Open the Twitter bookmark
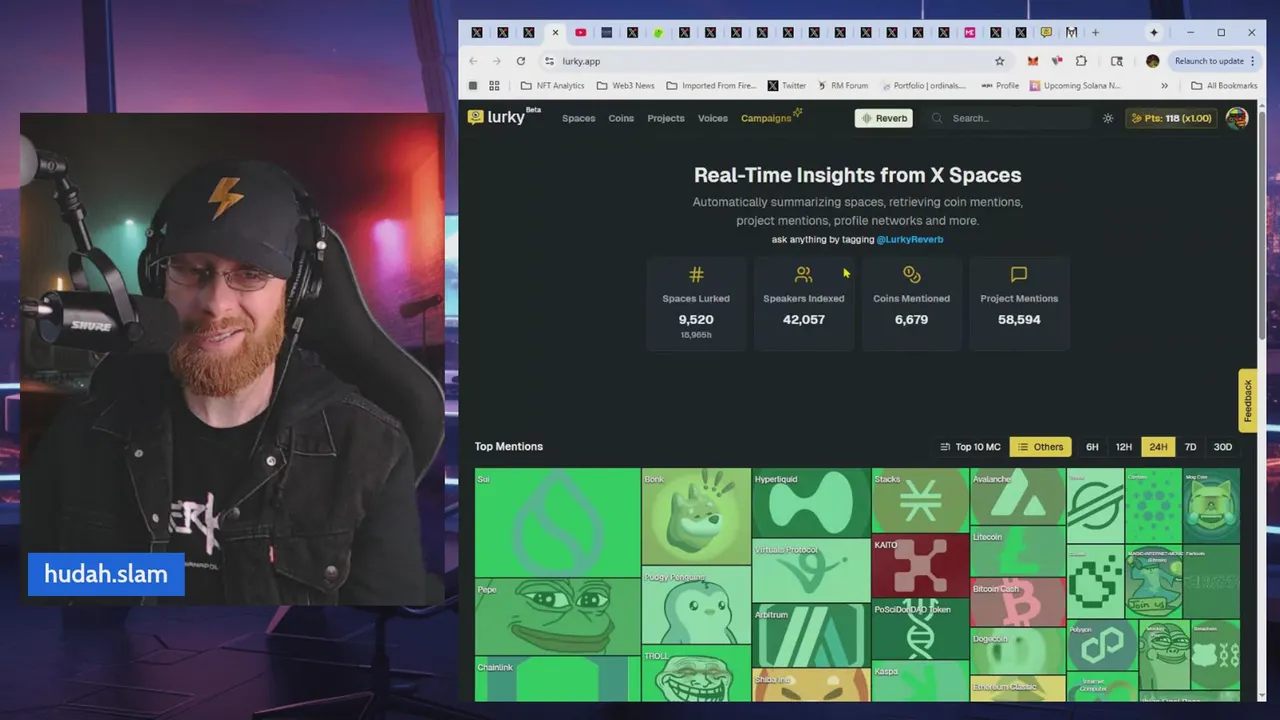The image size is (1280, 720). point(786,86)
